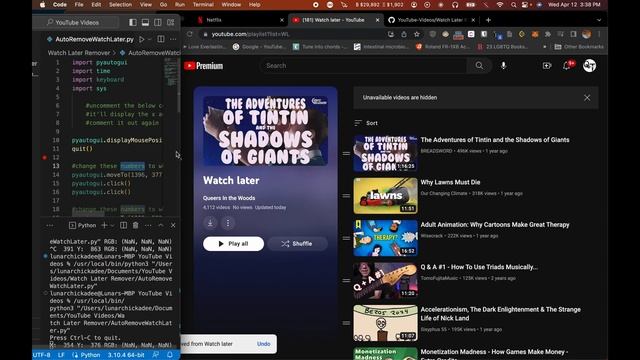This screenshot has height=360, width=640.
Task: Toggle the breakpoint on line 12
Action: pos(44,158)
